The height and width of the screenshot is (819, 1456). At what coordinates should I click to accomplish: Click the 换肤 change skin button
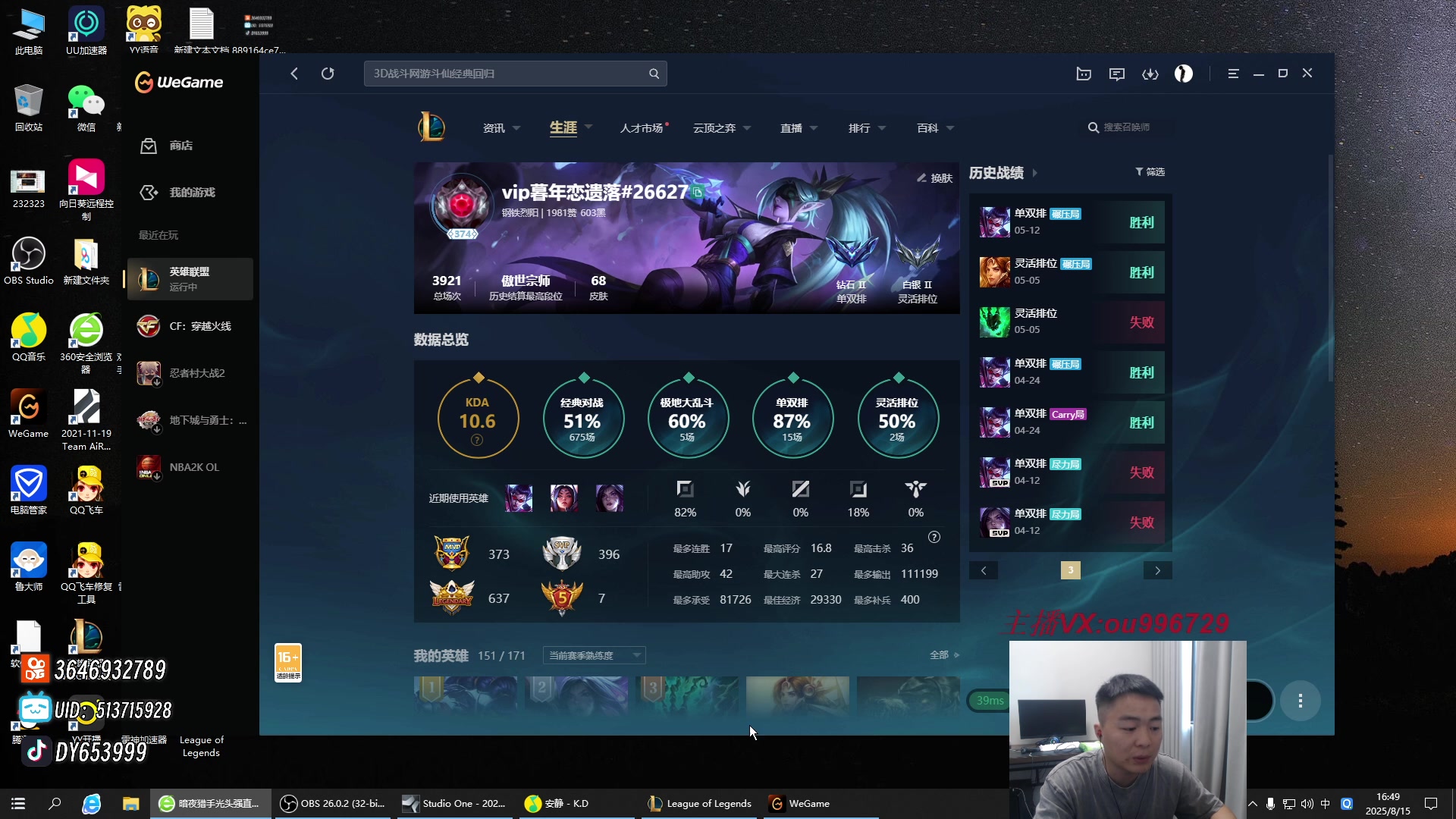pyautogui.click(x=934, y=178)
